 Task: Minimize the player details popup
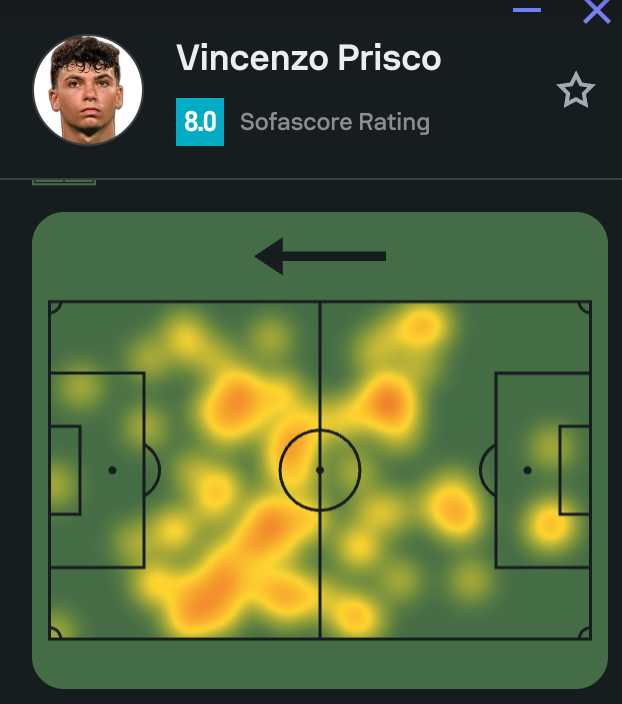coord(527,10)
